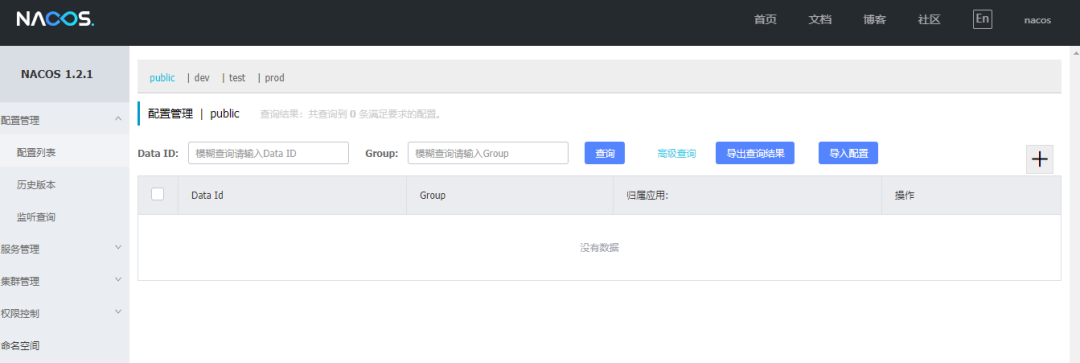Open 文档 in the top navigation
This screenshot has height=363, width=1080.
coord(820,19)
